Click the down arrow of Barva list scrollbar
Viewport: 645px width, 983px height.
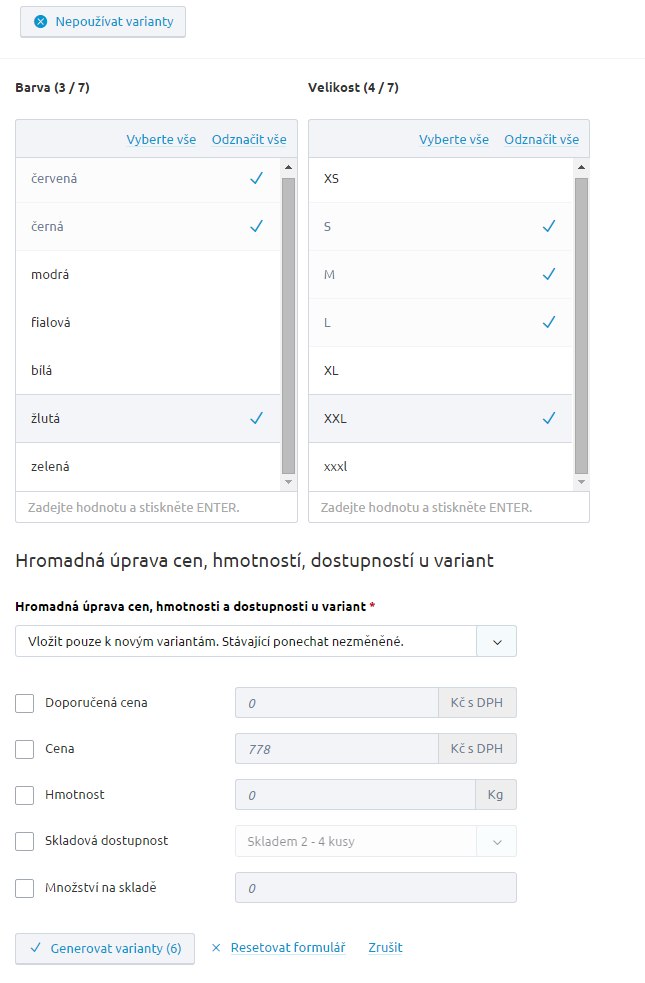pyautogui.click(x=288, y=482)
